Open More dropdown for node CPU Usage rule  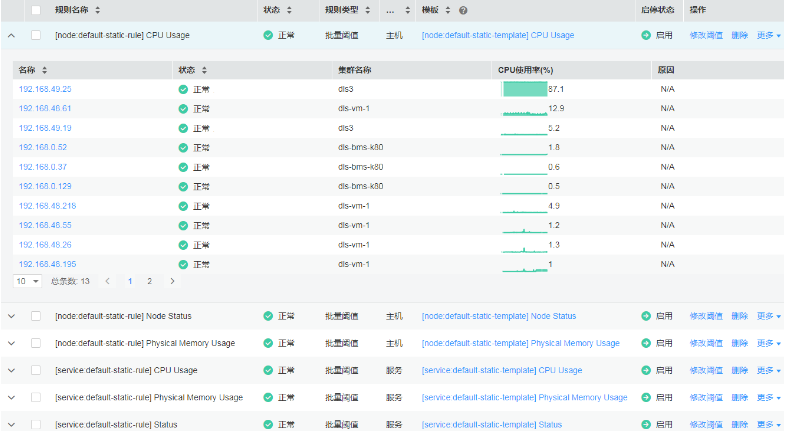pyautogui.click(x=768, y=35)
